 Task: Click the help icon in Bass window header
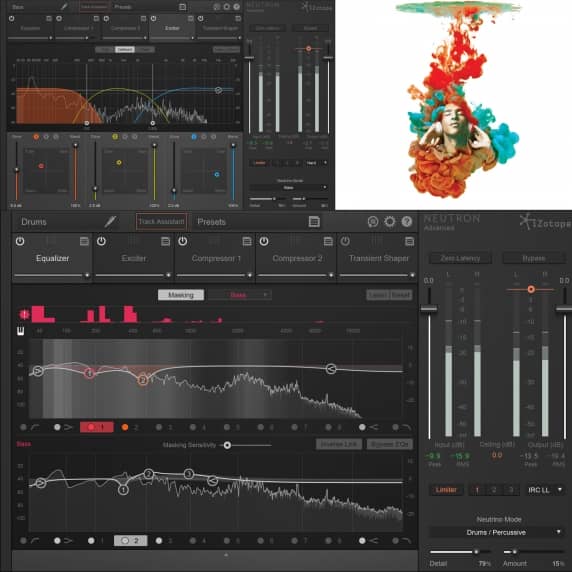(x=237, y=7)
